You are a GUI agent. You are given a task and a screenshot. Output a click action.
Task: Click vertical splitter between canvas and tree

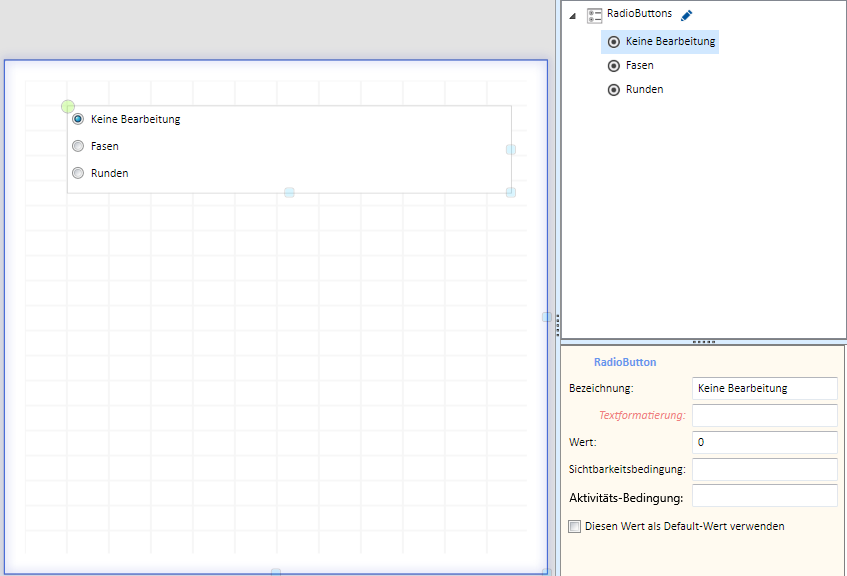point(557,326)
